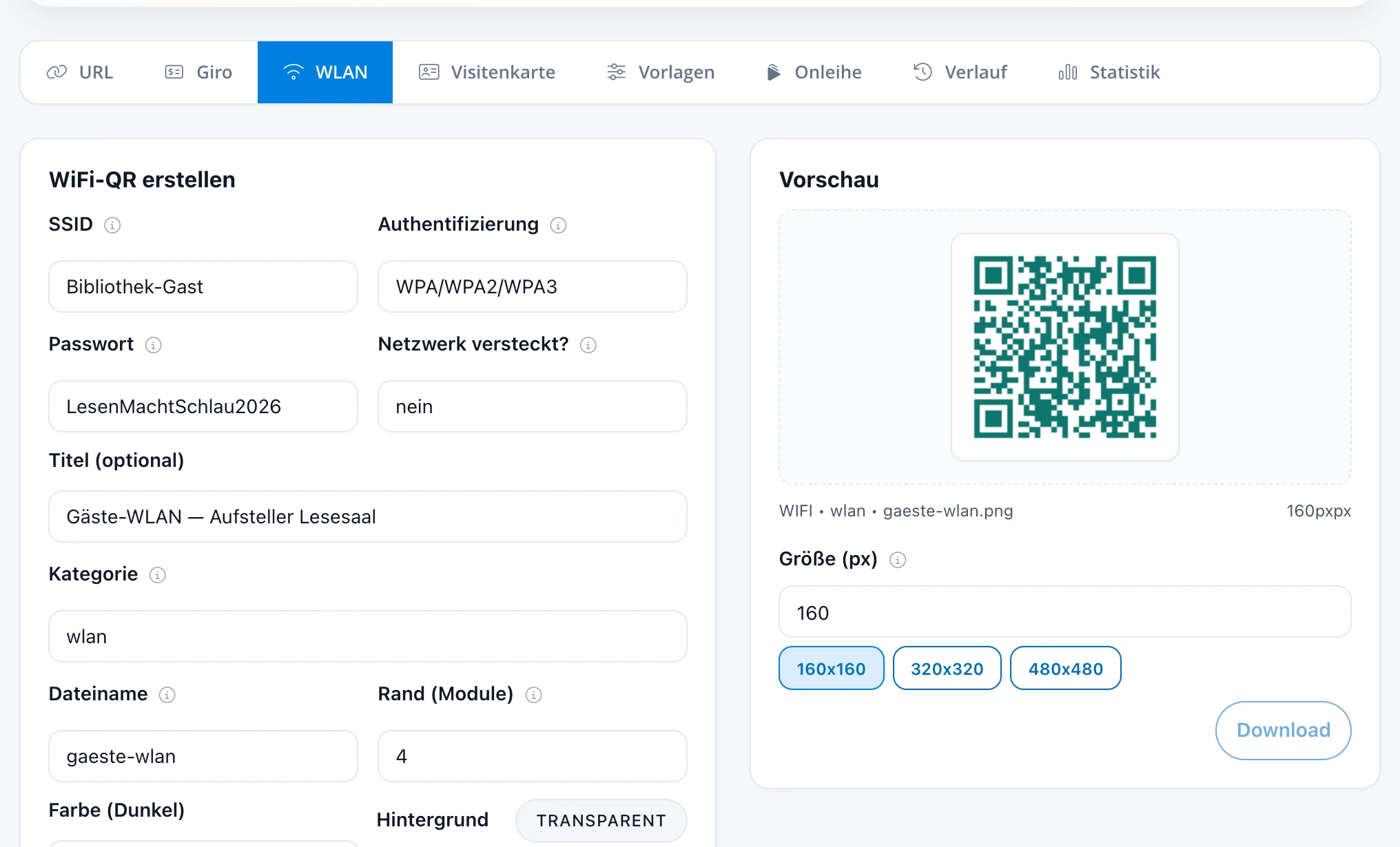
Task: Edit the Größe (px) field
Action: (x=1065, y=611)
